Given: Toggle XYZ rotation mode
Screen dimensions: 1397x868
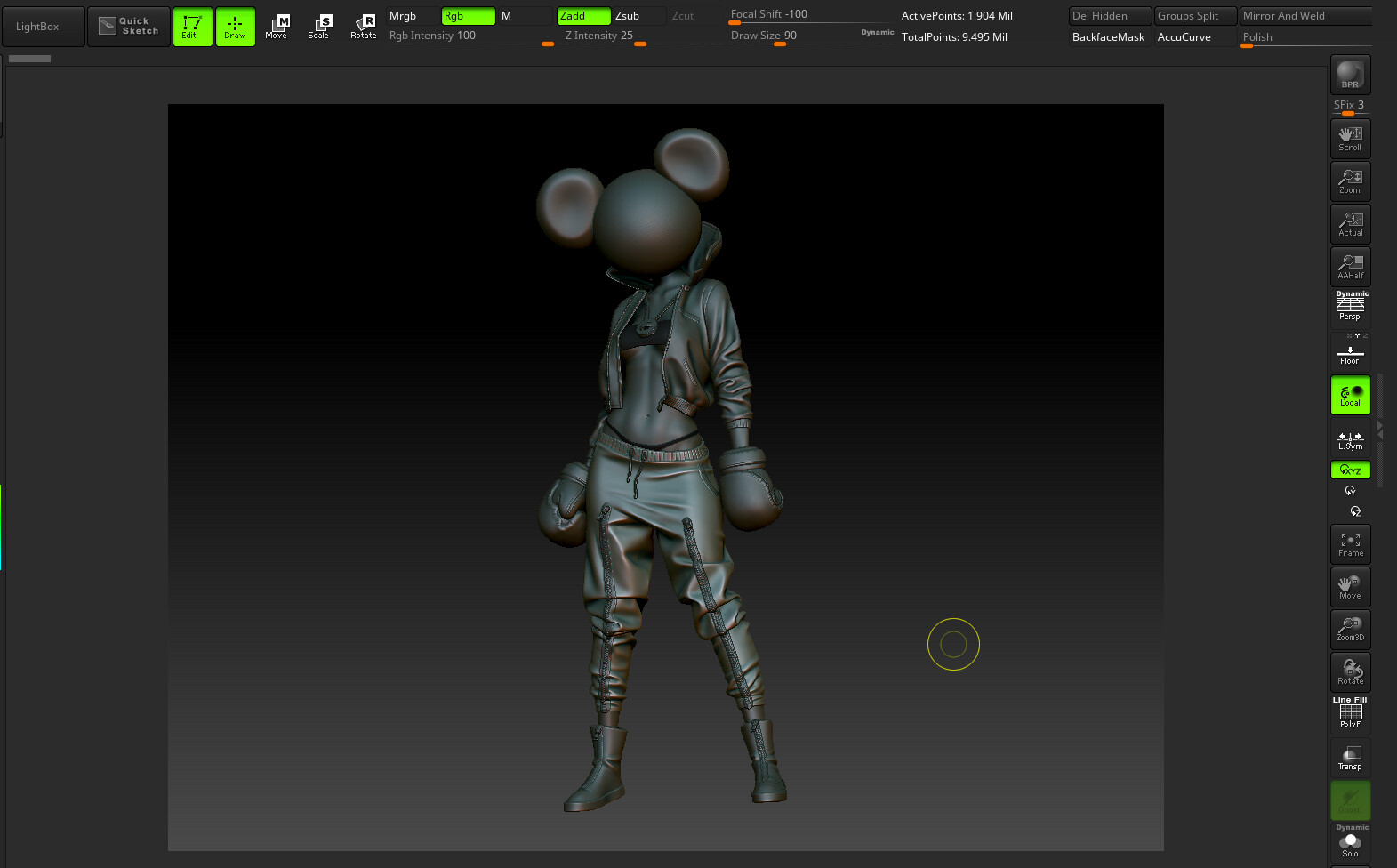Looking at the screenshot, I should pos(1350,470).
